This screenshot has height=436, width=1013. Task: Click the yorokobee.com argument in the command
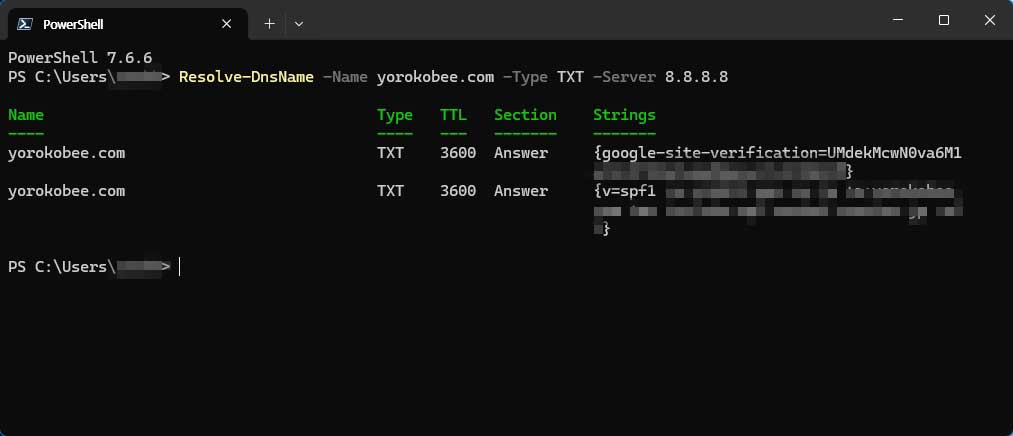435,77
